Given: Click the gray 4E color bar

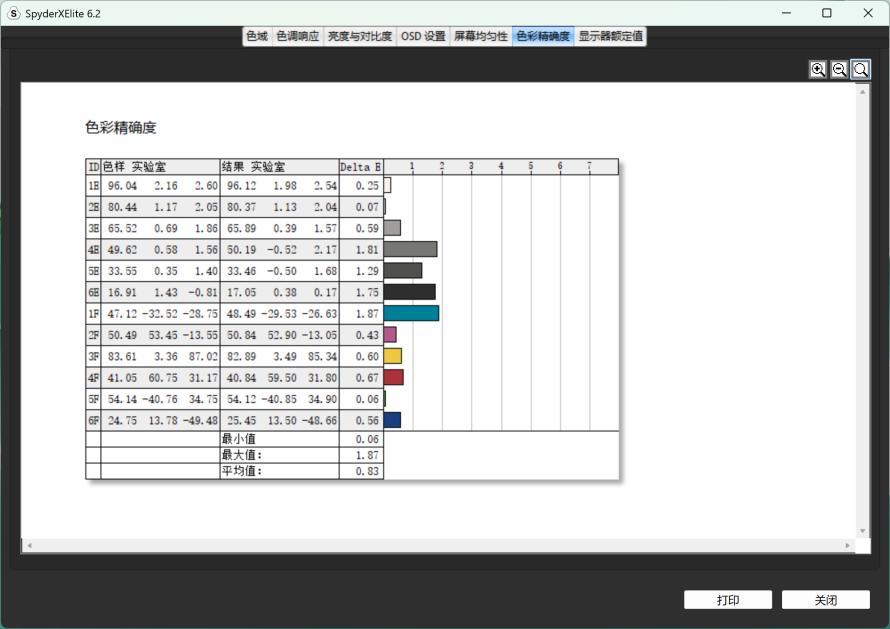Looking at the screenshot, I should 410,249.
